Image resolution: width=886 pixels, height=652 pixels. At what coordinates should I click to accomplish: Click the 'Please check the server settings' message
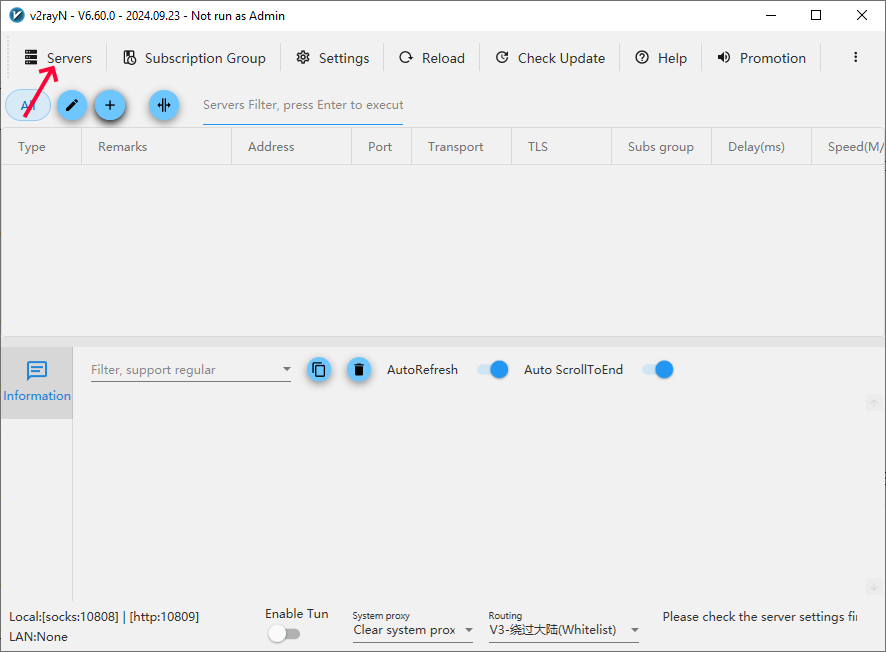[759, 616]
